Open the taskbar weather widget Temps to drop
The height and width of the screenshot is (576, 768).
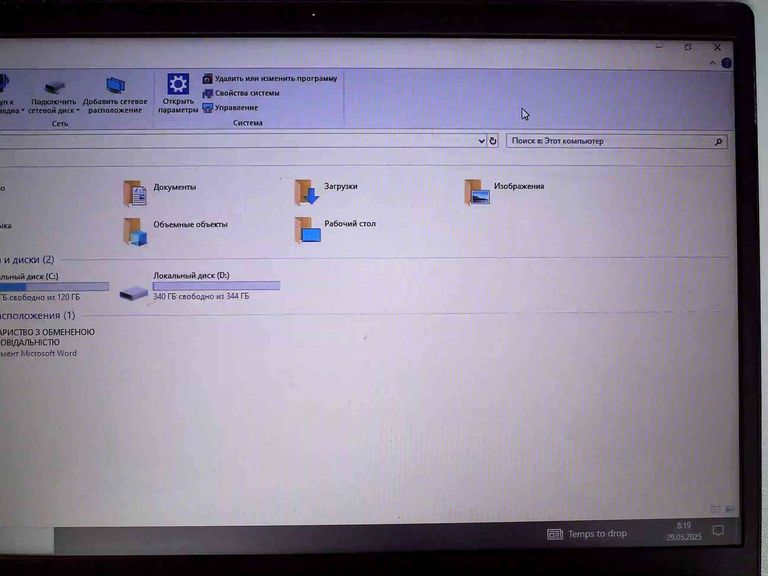tap(588, 533)
